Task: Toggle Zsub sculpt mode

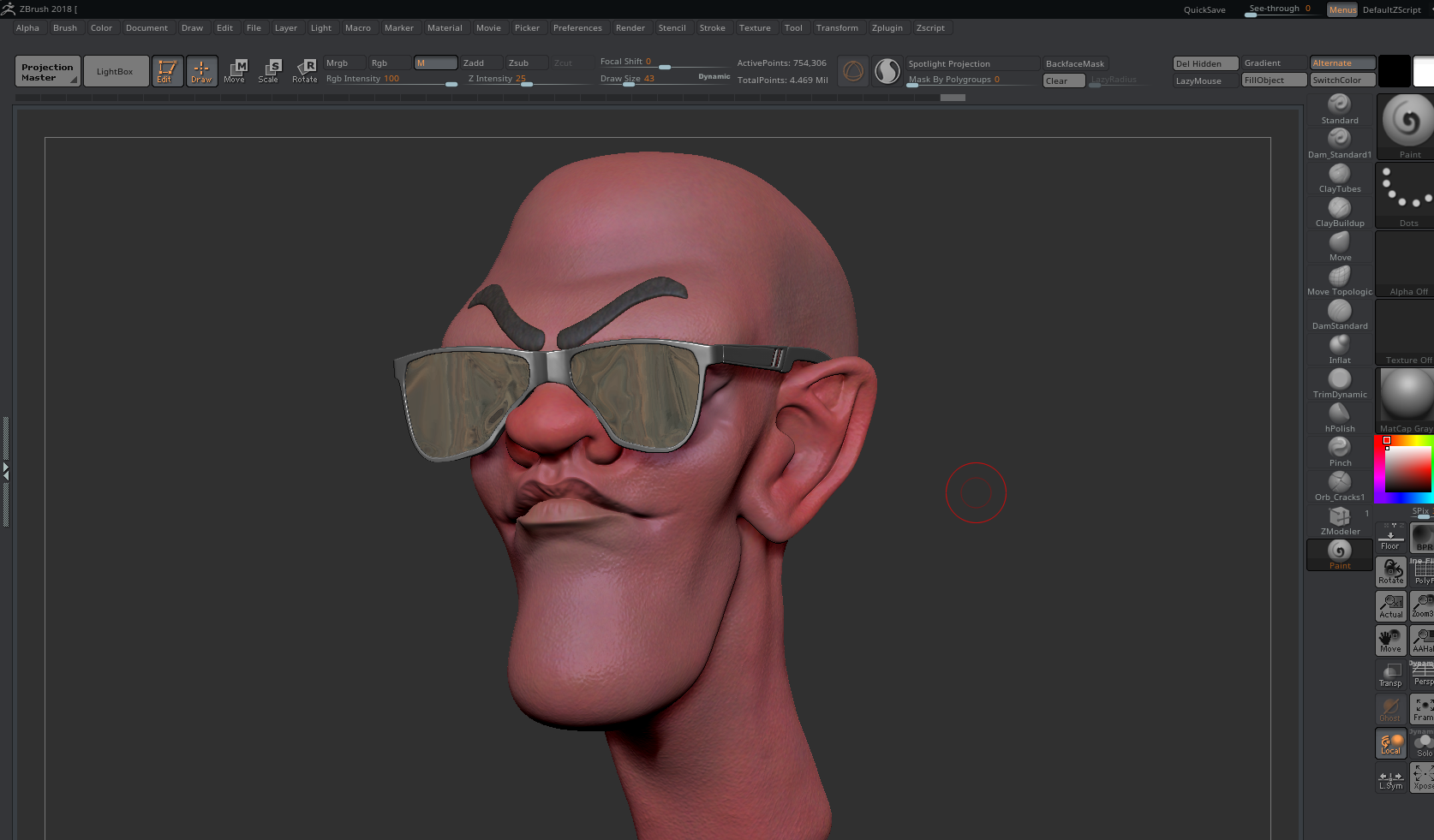Action: (527, 63)
